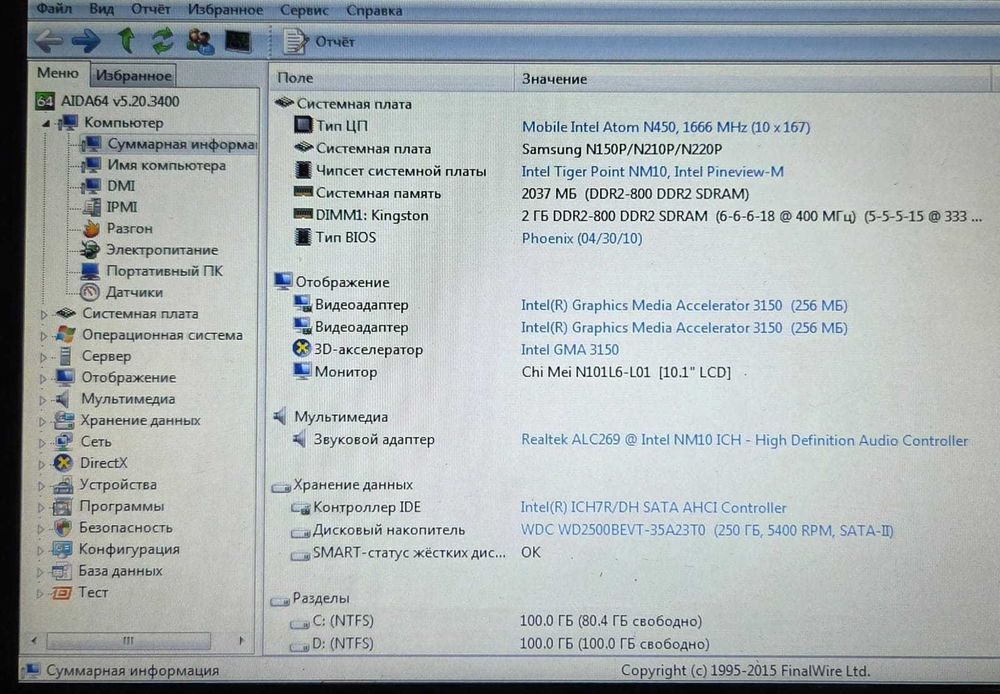Open the Избранное menu in menu bar

tap(225, 10)
